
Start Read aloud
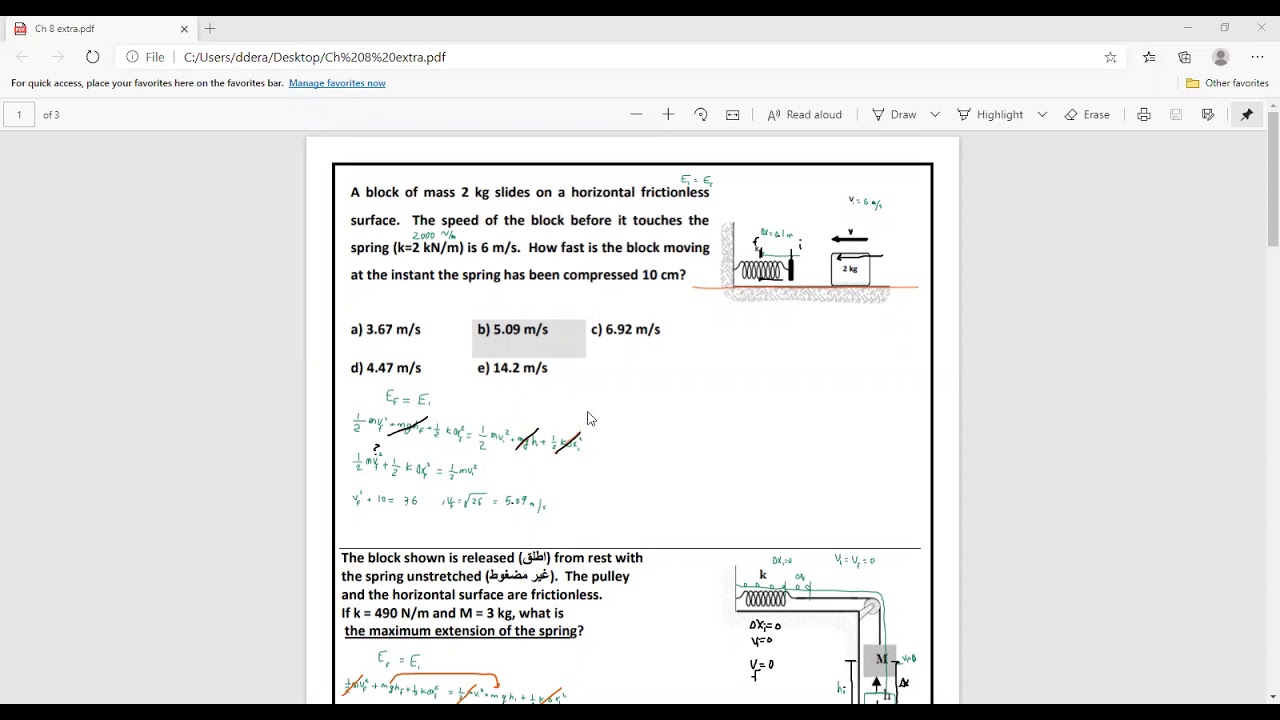tap(804, 115)
